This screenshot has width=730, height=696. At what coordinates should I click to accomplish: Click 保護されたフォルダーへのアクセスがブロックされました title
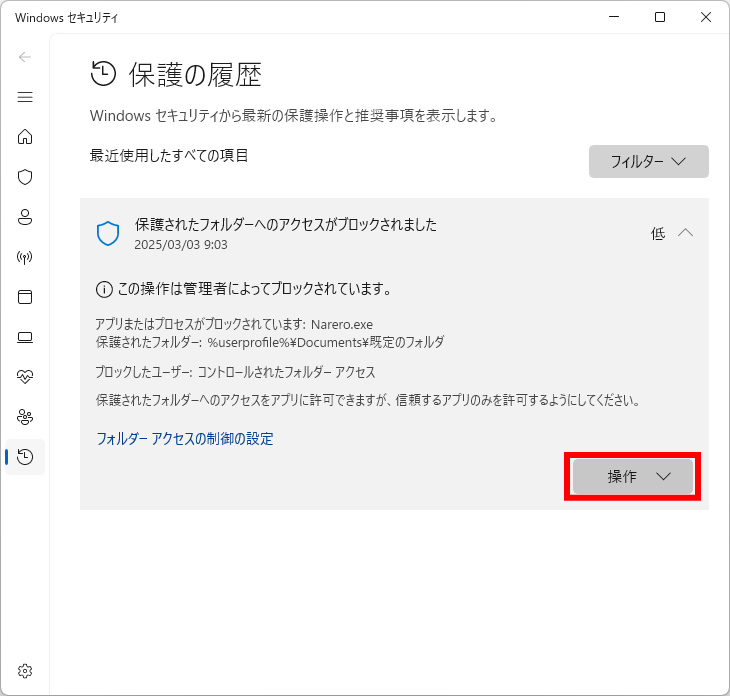click(x=285, y=224)
